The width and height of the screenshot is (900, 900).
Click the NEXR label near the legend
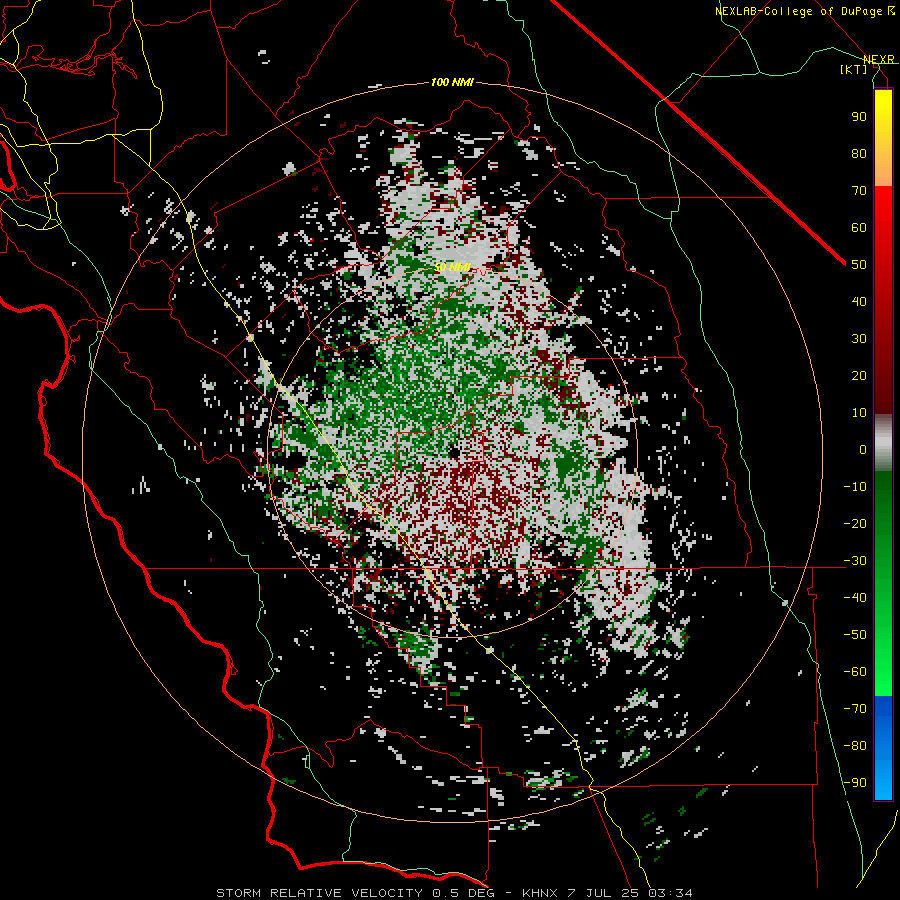pyautogui.click(x=878, y=59)
